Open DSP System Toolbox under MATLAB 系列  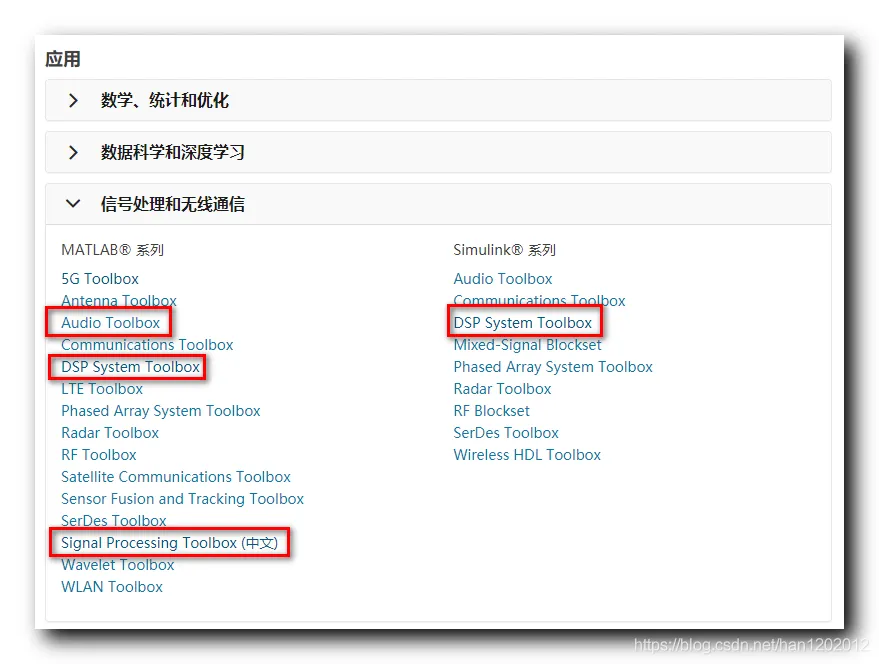point(131,367)
